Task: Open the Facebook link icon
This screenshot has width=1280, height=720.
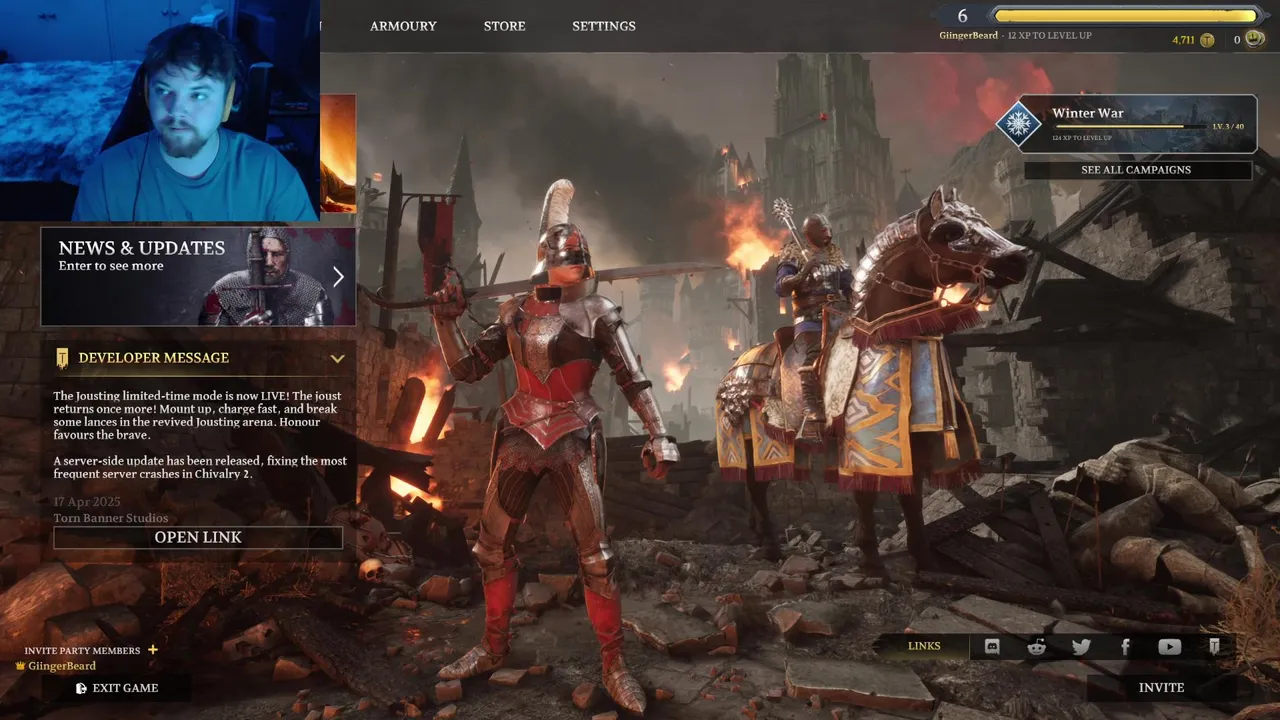Action: pyautogui.click(x=1125, y=647)
